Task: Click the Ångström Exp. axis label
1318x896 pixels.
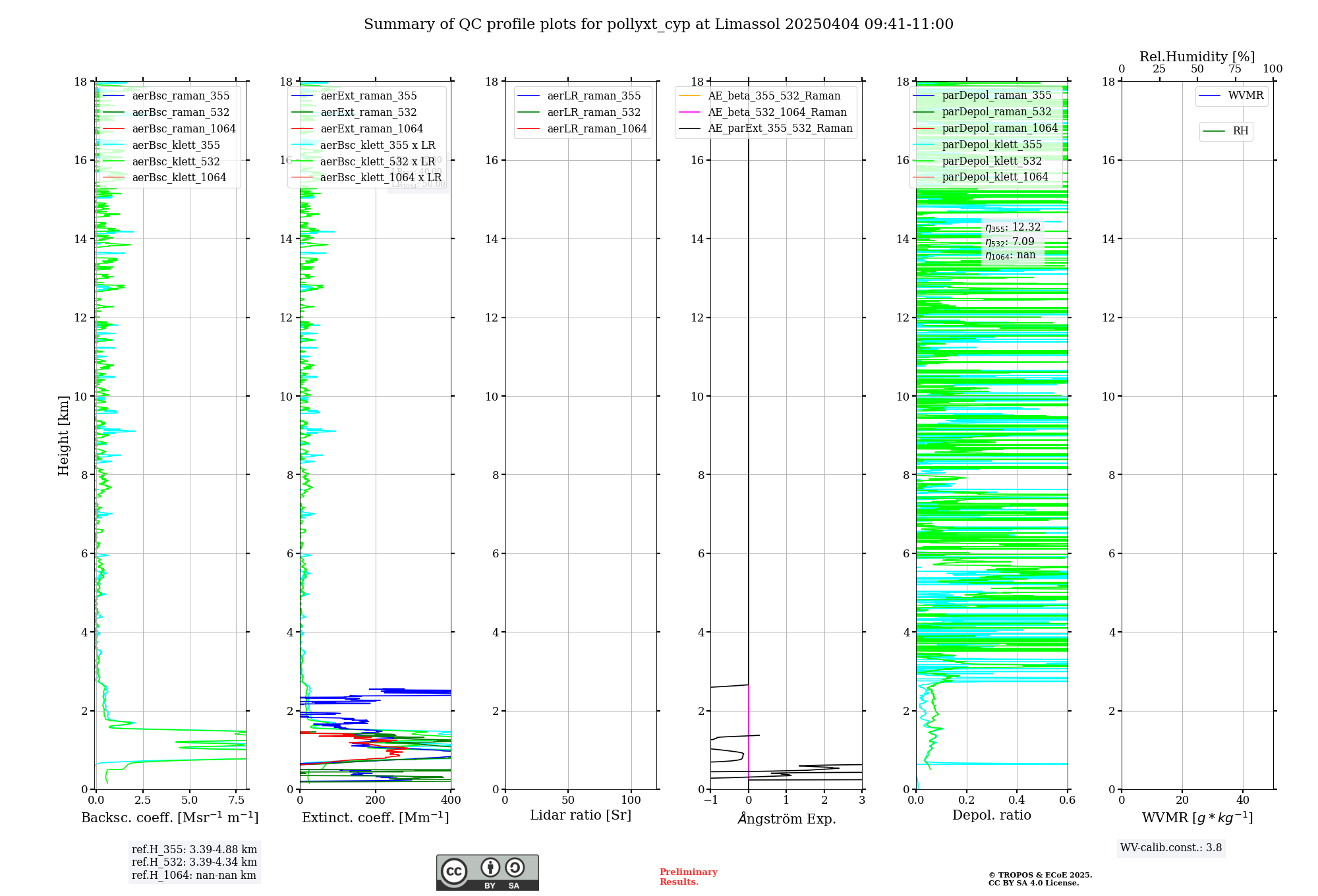Action: click(x=786, y=819)
